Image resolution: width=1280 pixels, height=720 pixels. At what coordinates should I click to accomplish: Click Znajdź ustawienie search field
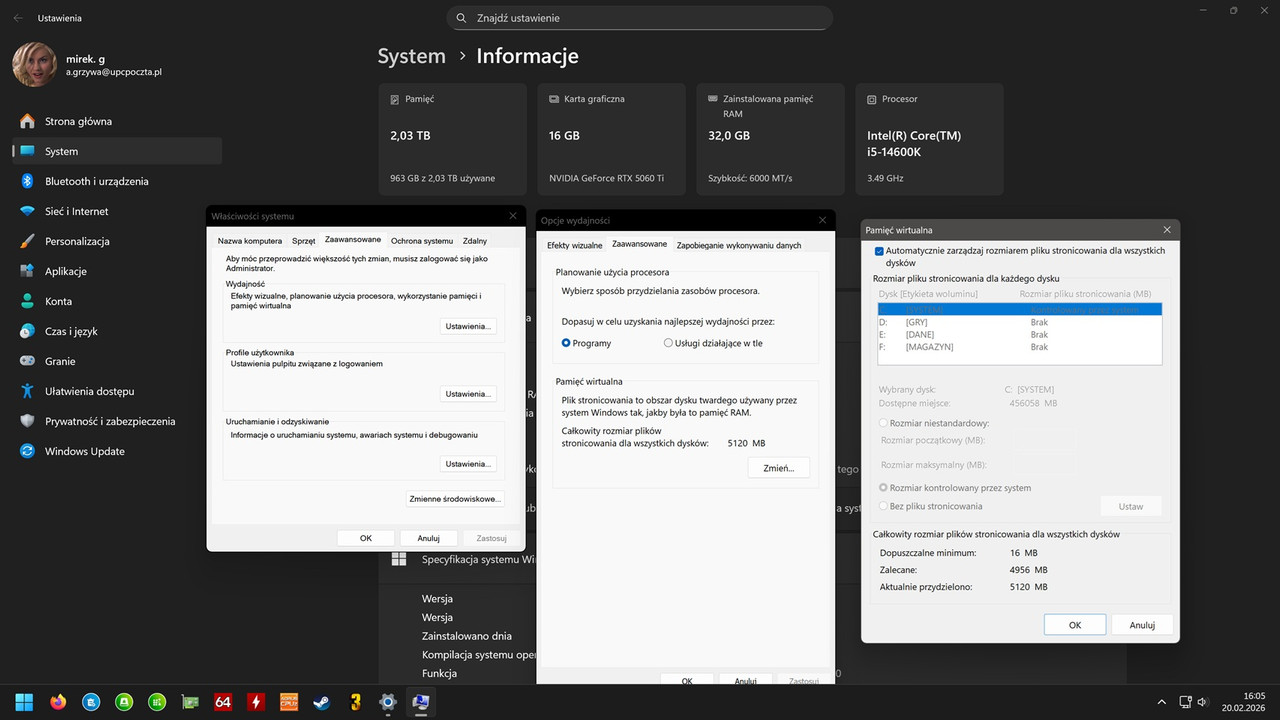640,18
